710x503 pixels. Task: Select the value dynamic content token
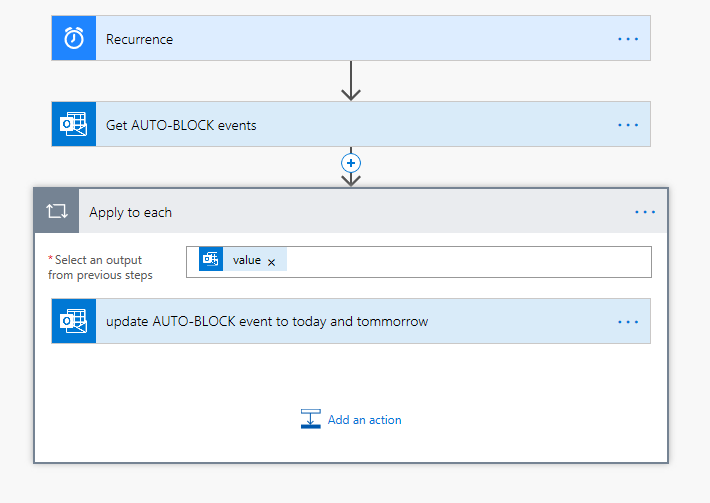point(246,260)
